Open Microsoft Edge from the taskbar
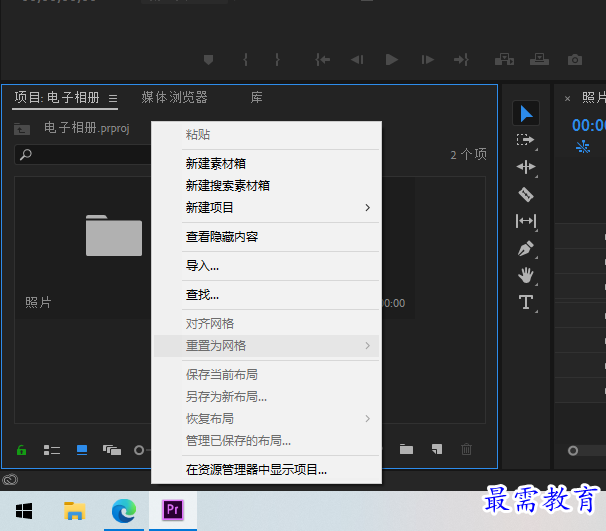606x531 pixels. point(124,511)
